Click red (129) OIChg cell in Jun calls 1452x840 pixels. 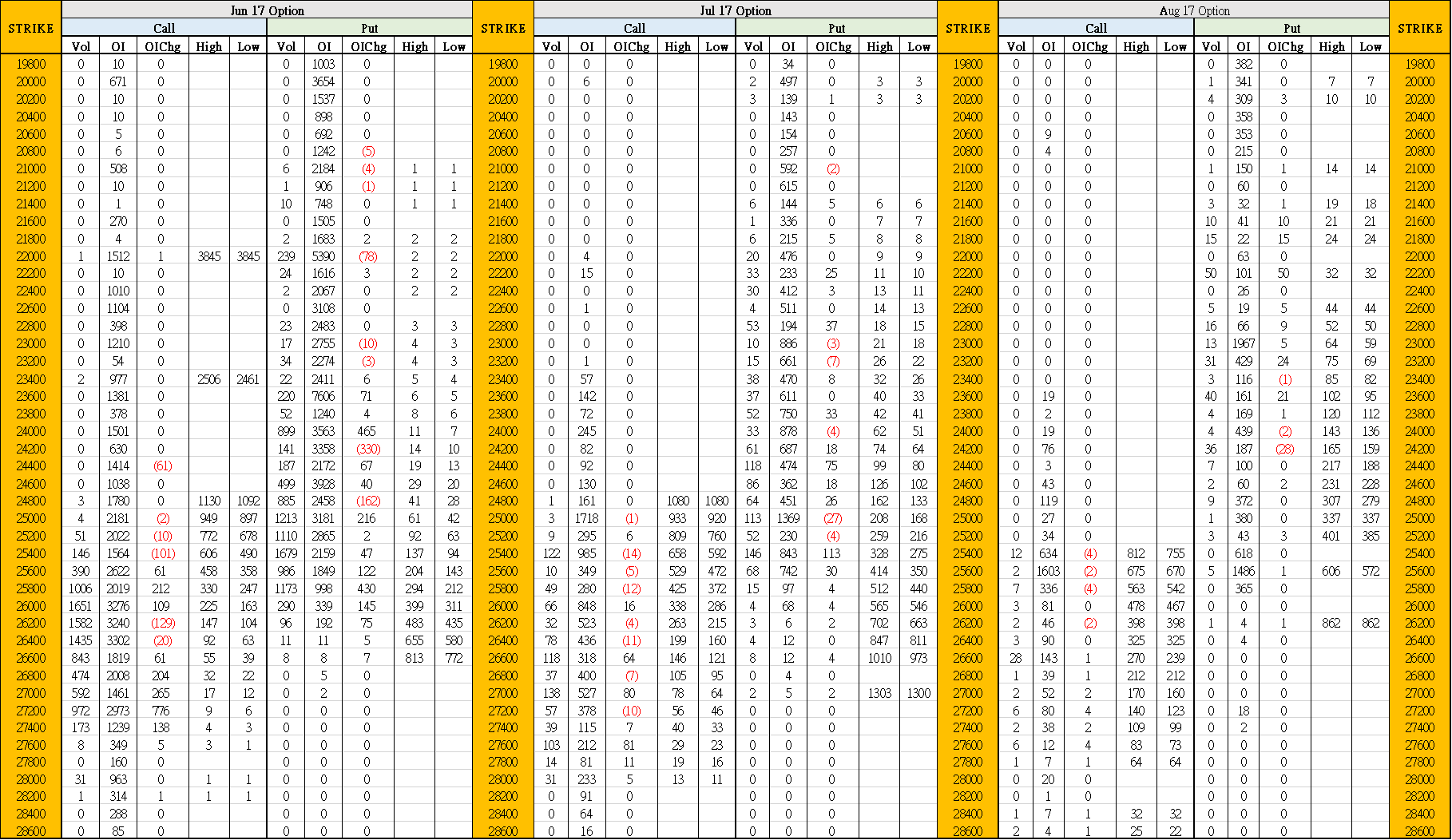pyautogui.click(x=162, y=623)
